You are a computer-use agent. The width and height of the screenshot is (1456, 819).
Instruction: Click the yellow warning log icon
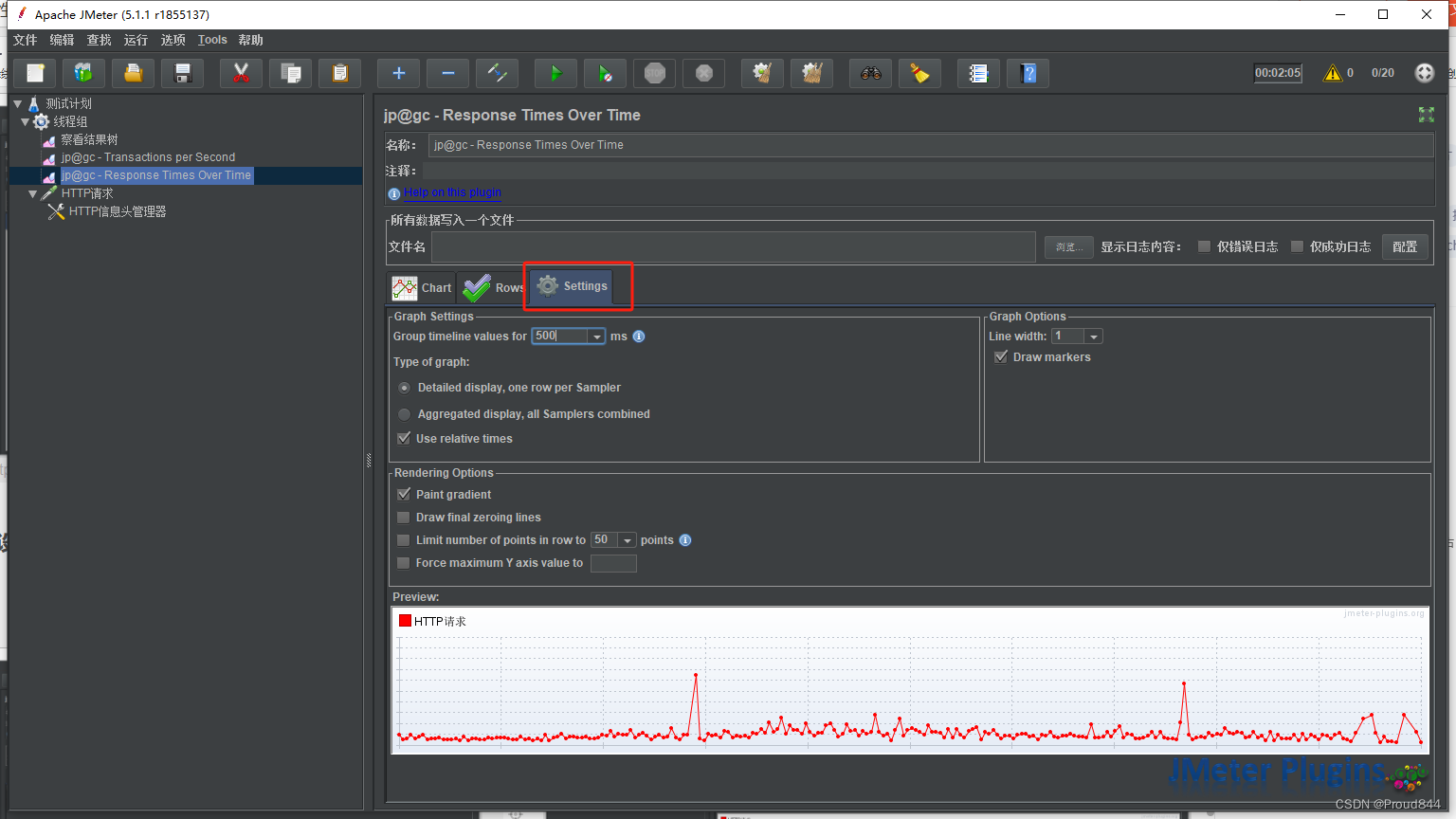click(x=1333, y=73)
